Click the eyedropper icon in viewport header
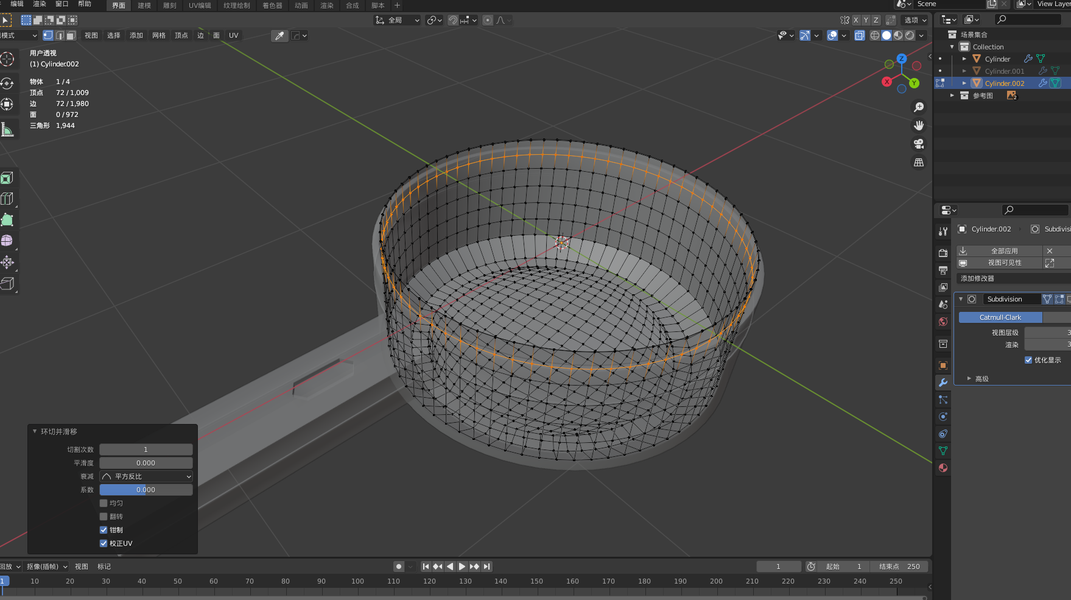Viewport: 1071px width, 600px height. (279, 36)
